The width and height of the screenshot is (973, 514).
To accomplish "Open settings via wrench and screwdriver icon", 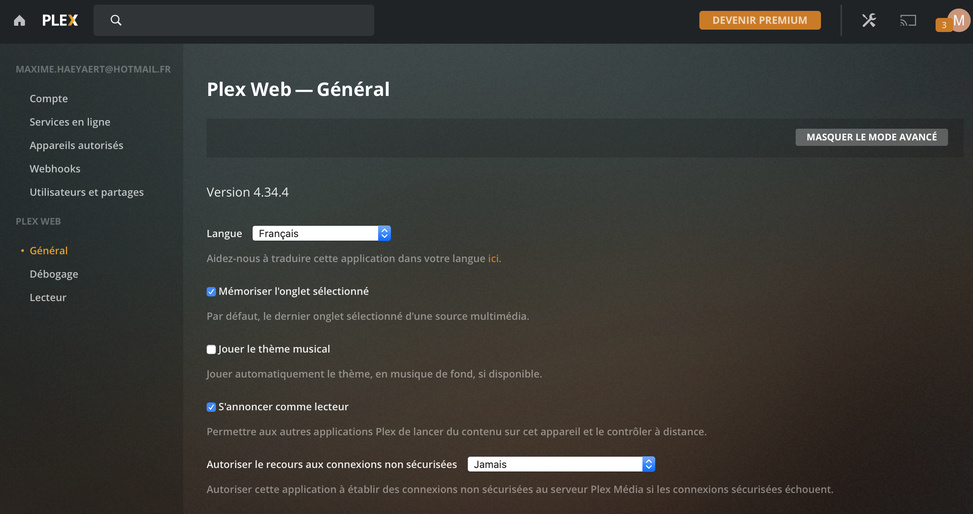I will click(869, 20).
